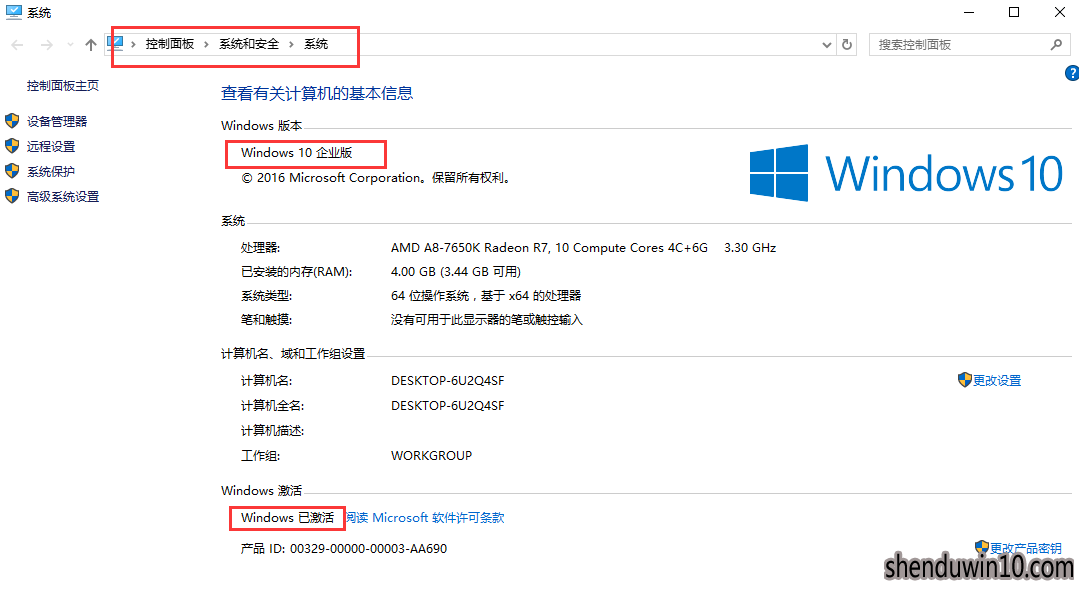Click shield icon beside 设备管理器

pyautogui.click(x=12, y=121)
